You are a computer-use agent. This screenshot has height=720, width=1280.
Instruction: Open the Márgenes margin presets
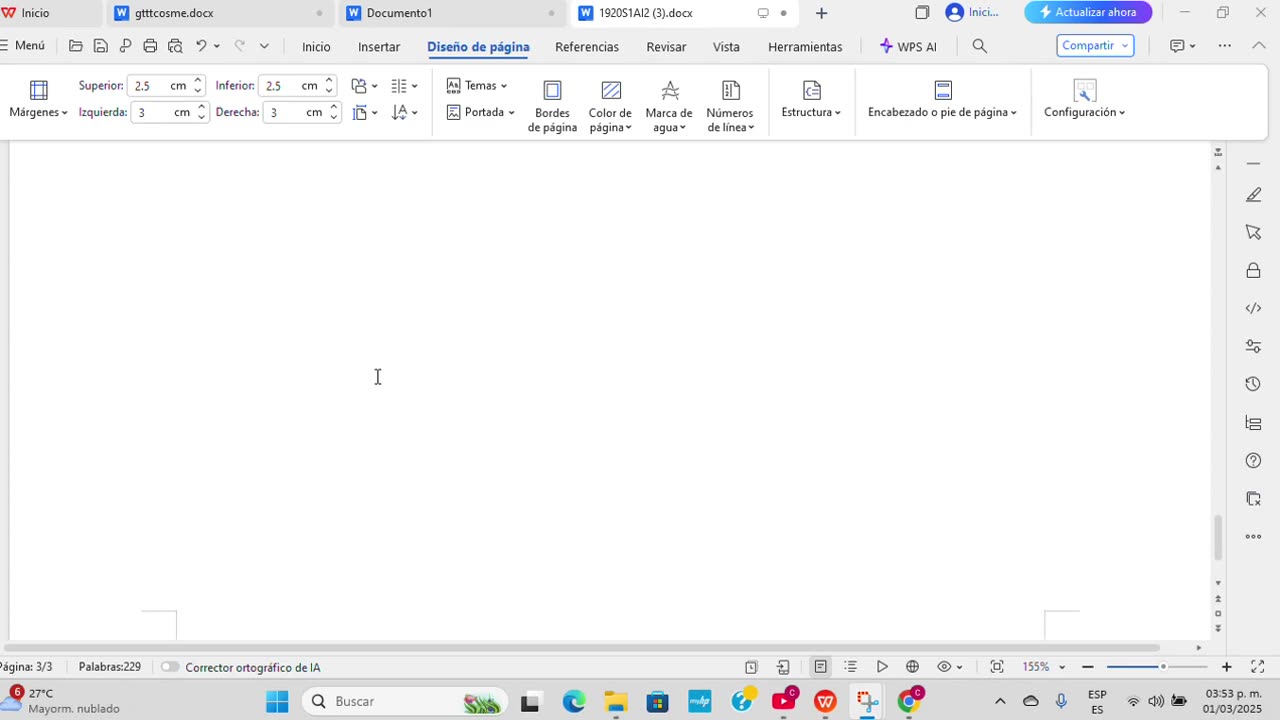38,100
